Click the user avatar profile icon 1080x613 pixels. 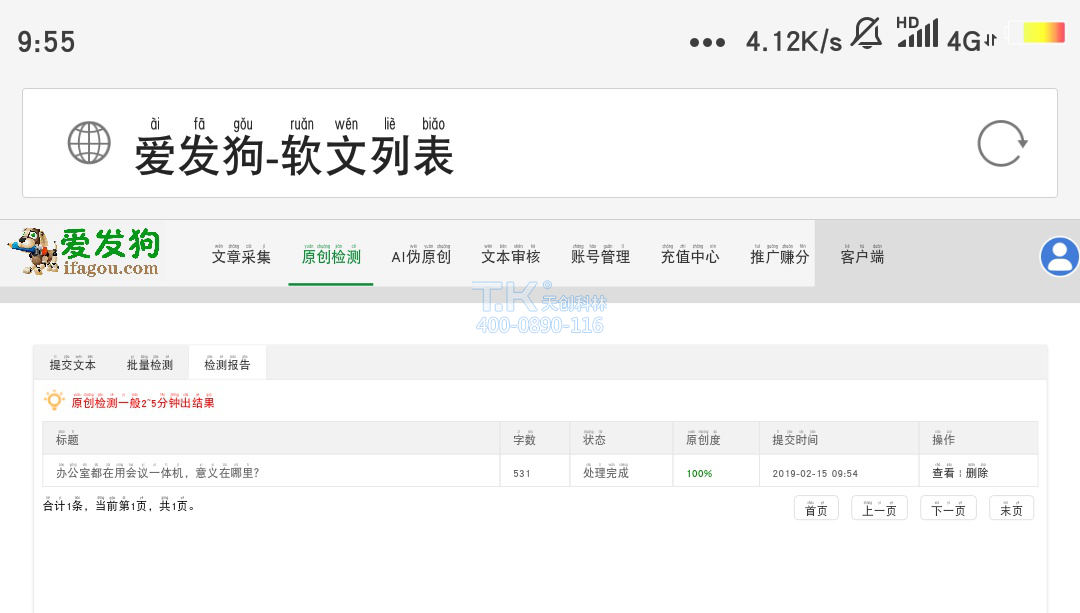click(x=1059, y=256)
